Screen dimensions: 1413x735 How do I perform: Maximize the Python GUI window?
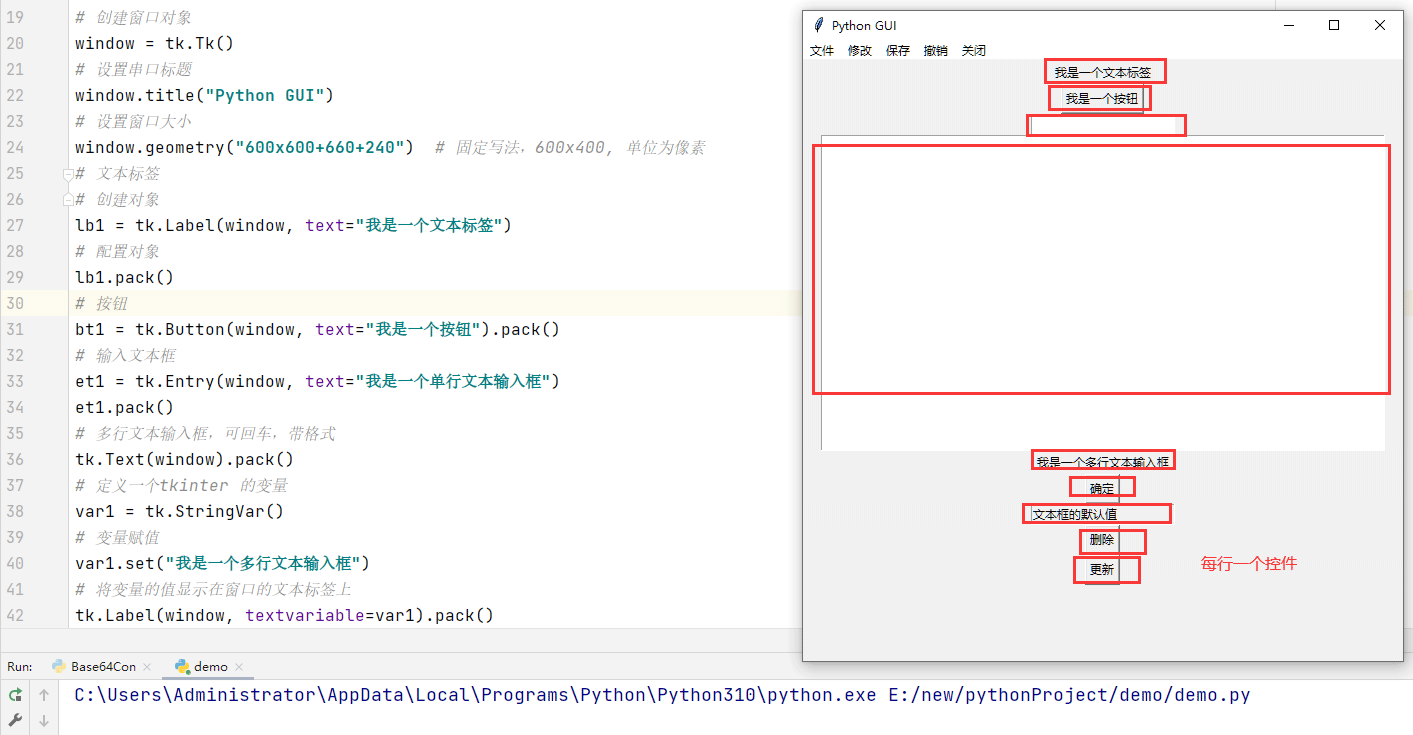(1334, 25)
